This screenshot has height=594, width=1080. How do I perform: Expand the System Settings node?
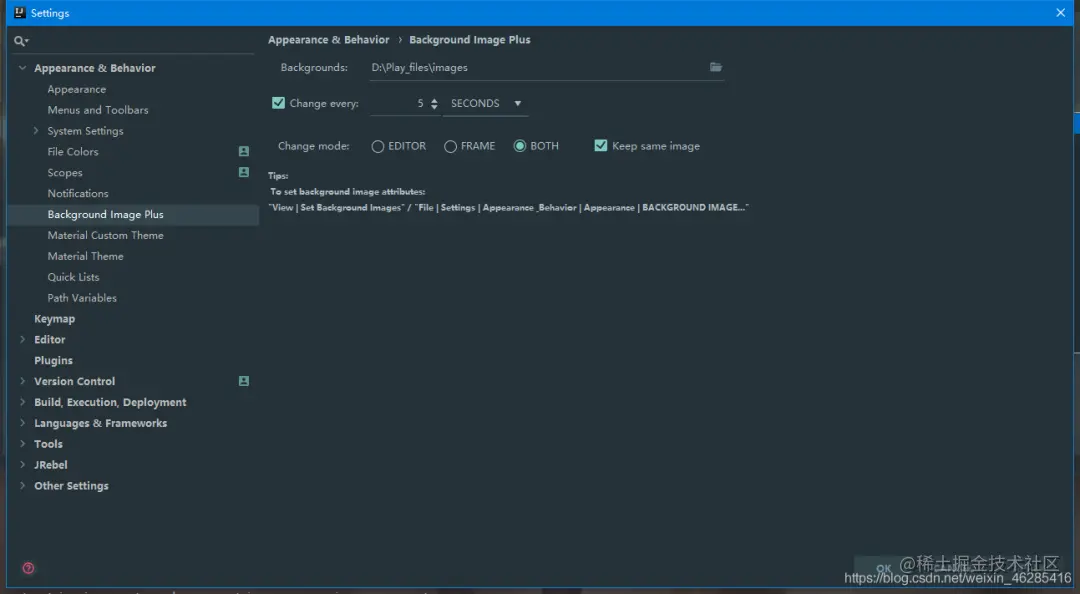pyautogui.click(x=36, y=130)
